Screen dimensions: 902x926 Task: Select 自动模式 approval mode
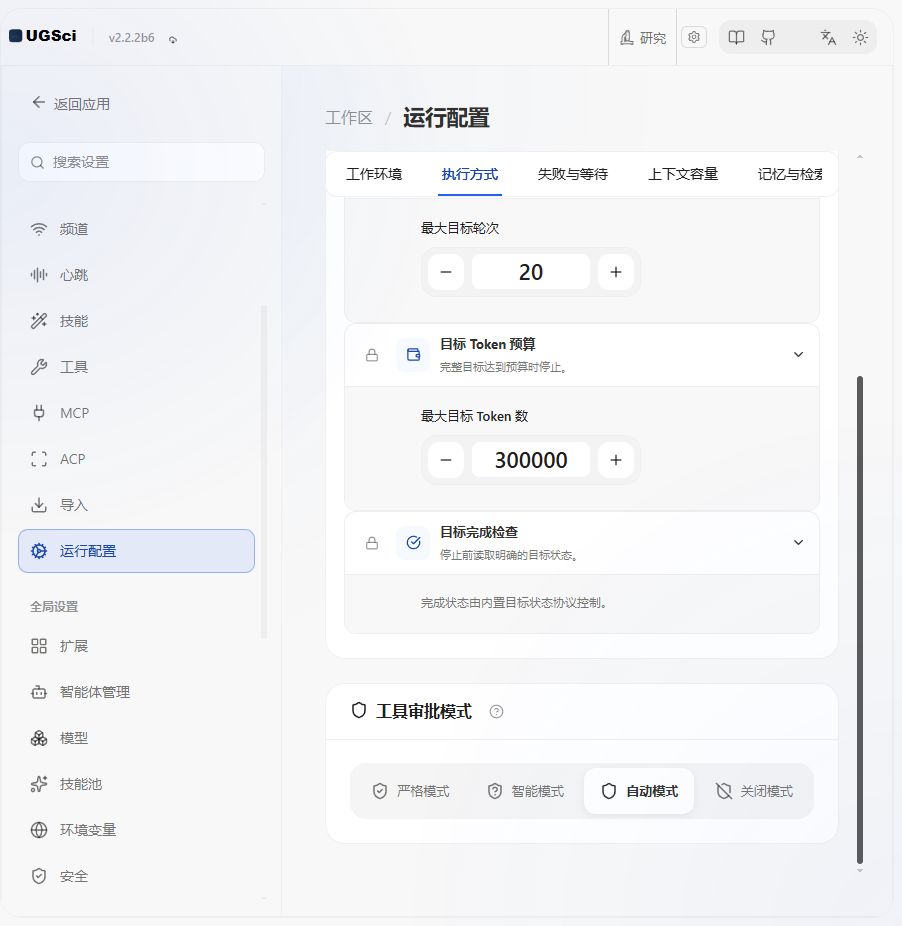pyautogui.click(x=639, y=791)
